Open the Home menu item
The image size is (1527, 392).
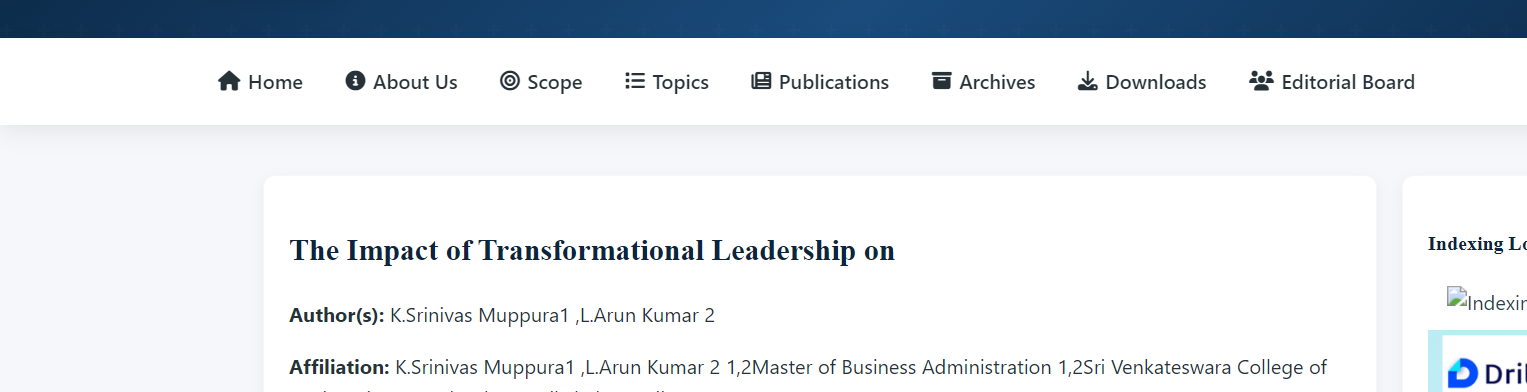point(260,82)
